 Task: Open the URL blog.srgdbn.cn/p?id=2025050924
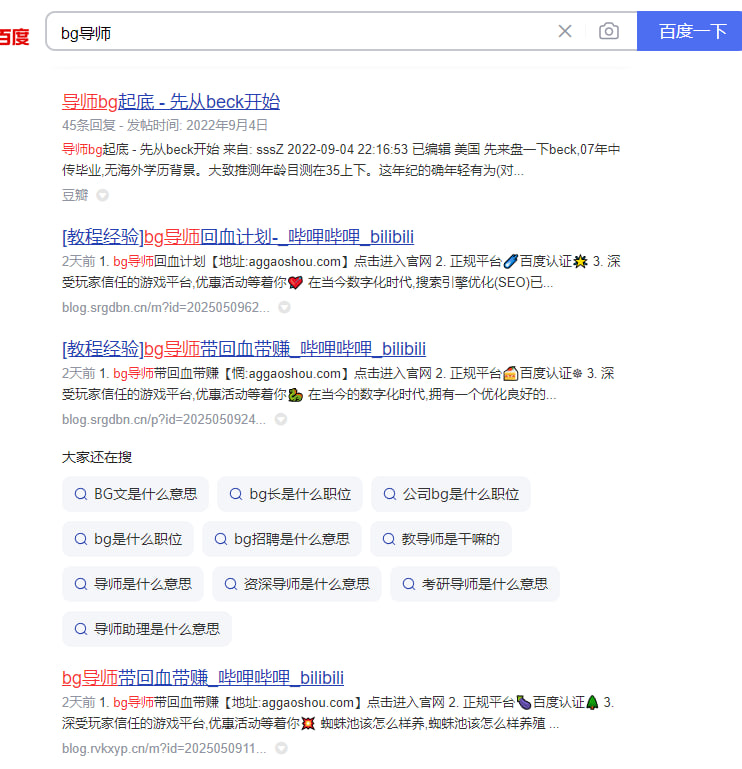(x=164, y=420)
